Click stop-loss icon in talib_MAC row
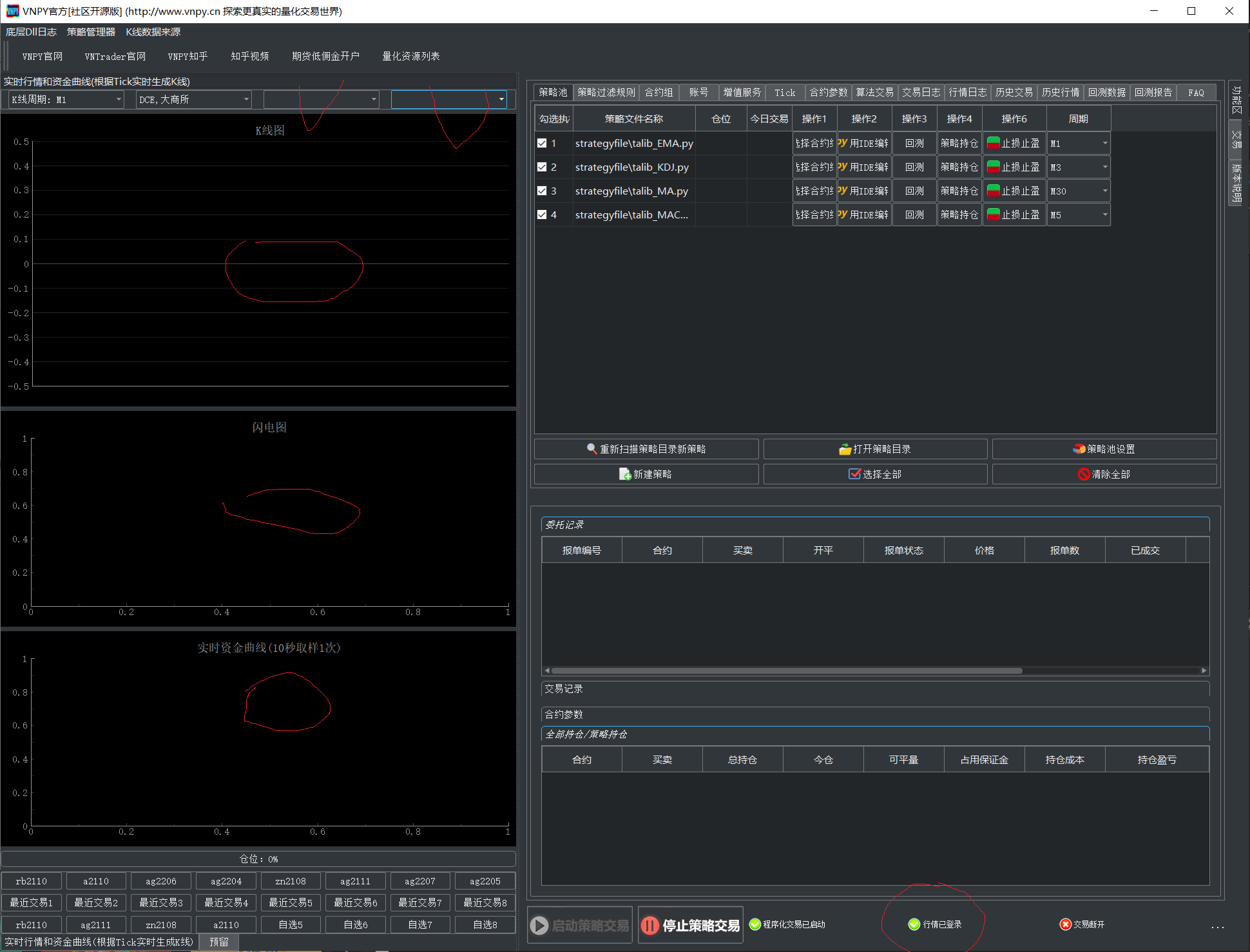1250x952 pixels. [993, 214]
